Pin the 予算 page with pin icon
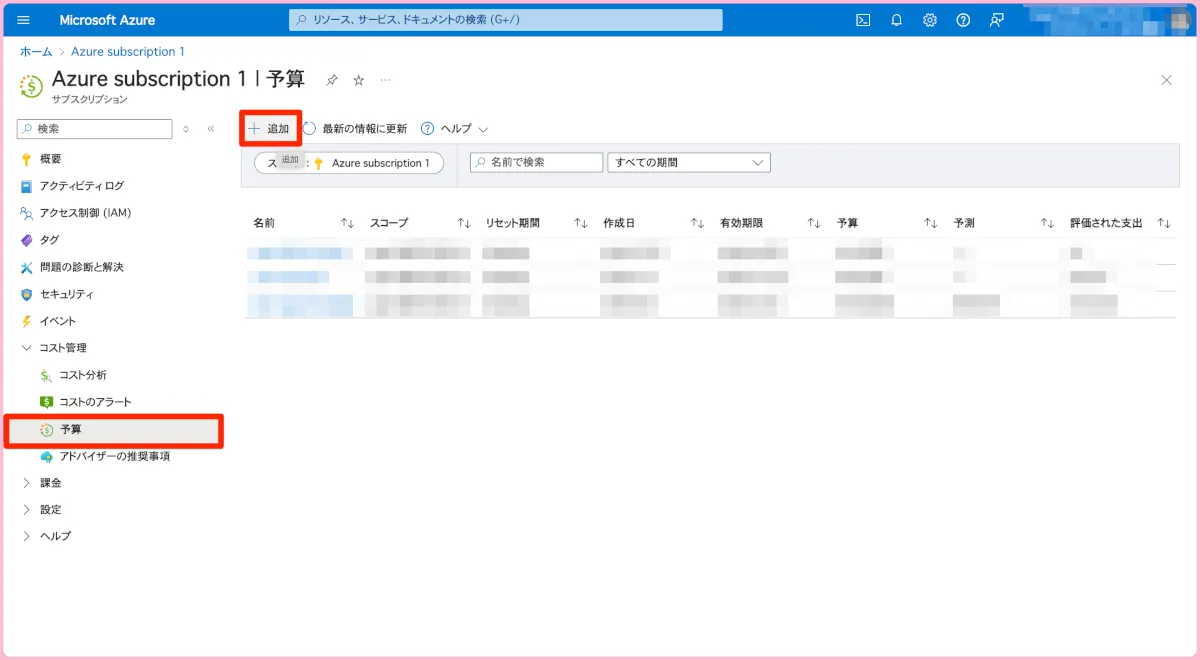Viewport: 1200px width, 660px height. (332, 80)
